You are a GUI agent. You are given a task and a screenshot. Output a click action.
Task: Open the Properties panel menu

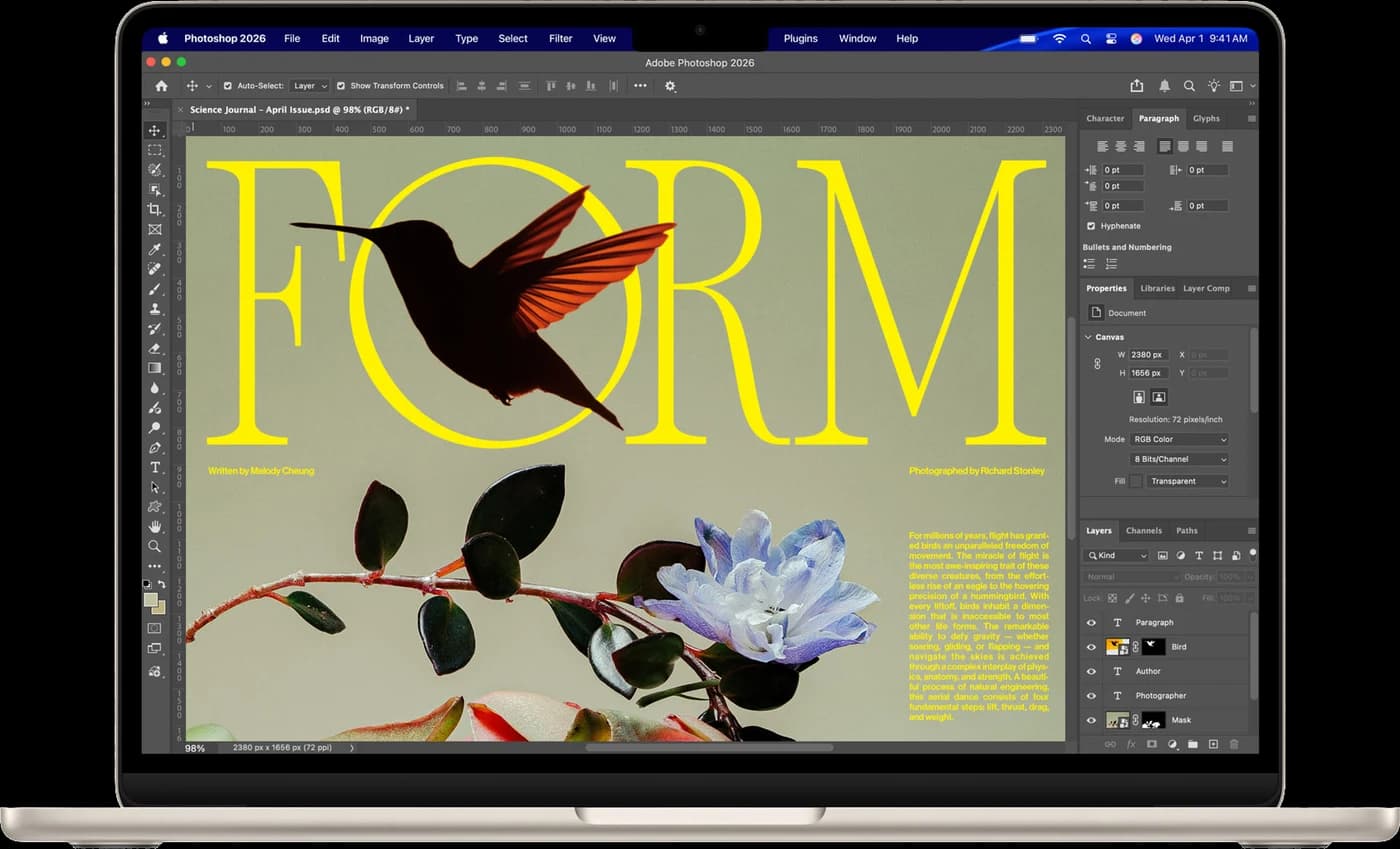[1251, 288]
